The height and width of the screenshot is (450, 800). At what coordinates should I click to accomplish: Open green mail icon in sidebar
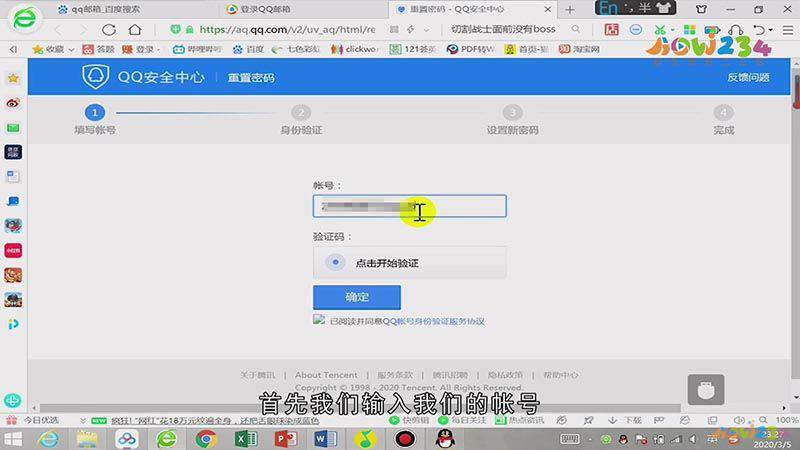pyautogui.click(x=13, y=128)
